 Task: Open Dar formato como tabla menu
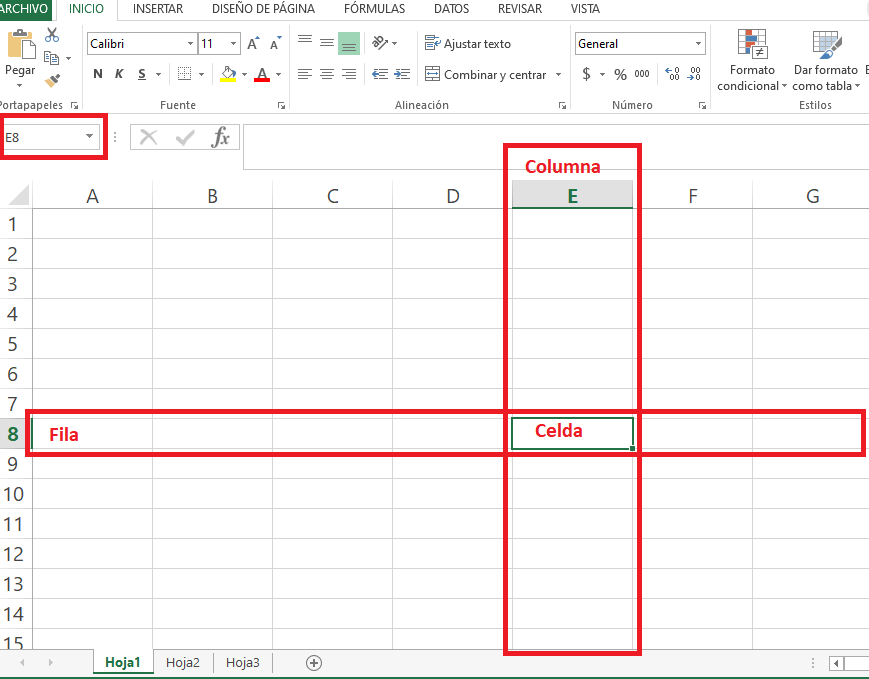[x=826, y=61]
